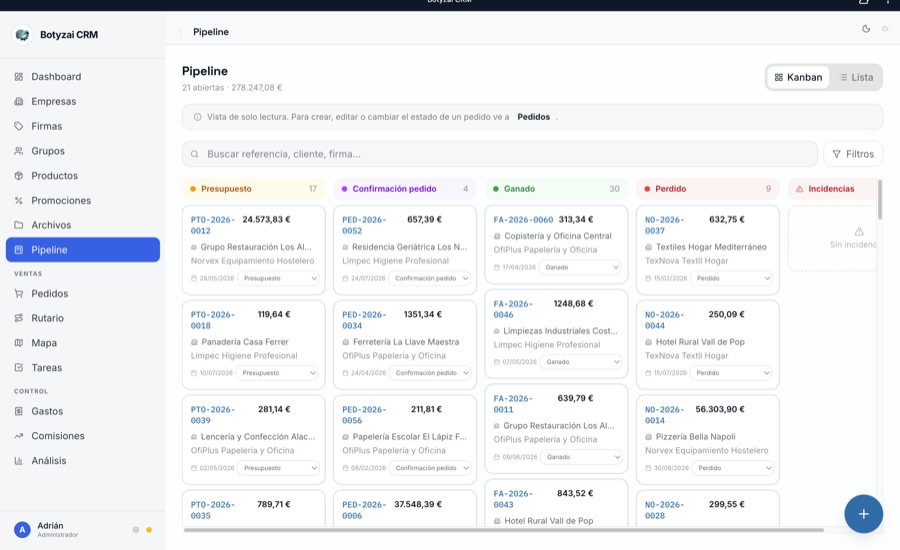The image size is (900, 550).
Task: Click Hotel Rural Vall de Pop in Perdido
Action: 700,342
